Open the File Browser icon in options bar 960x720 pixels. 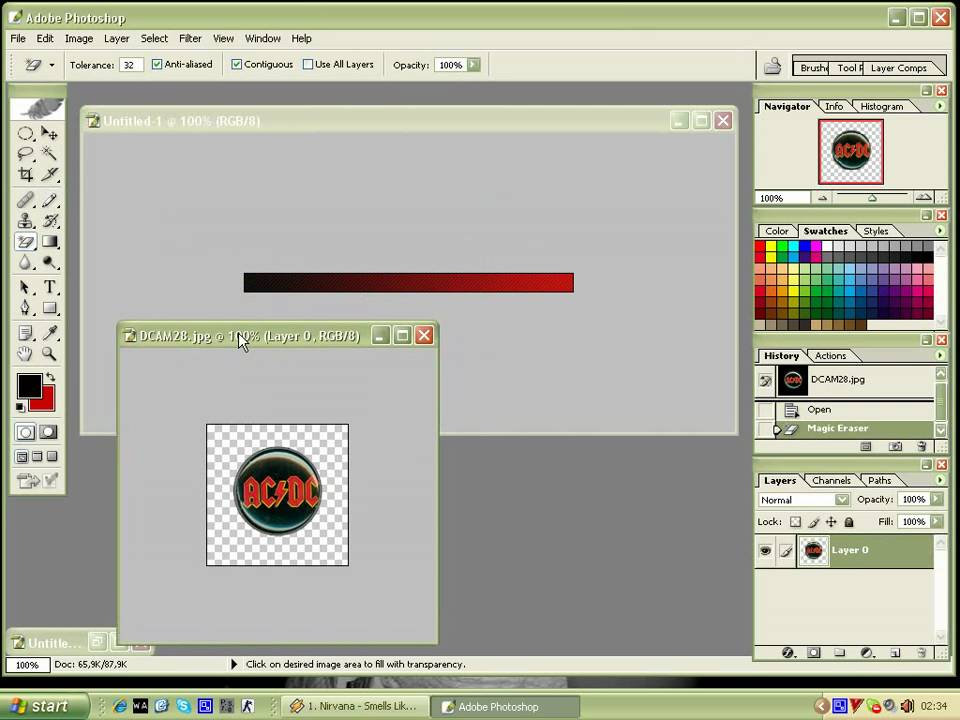pyautogui.click(x=772, y=65)
